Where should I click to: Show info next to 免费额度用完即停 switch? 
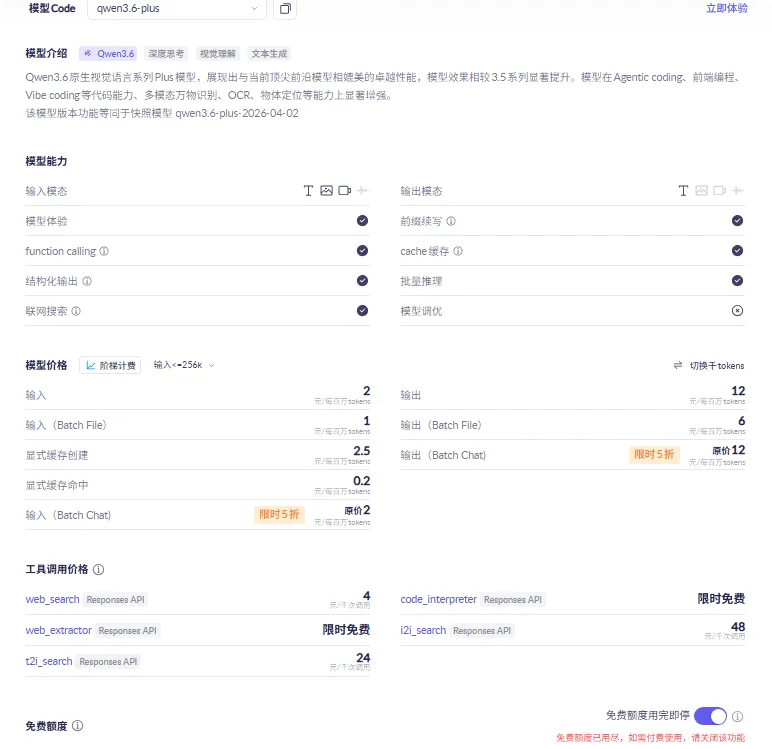tap(737, 716)
